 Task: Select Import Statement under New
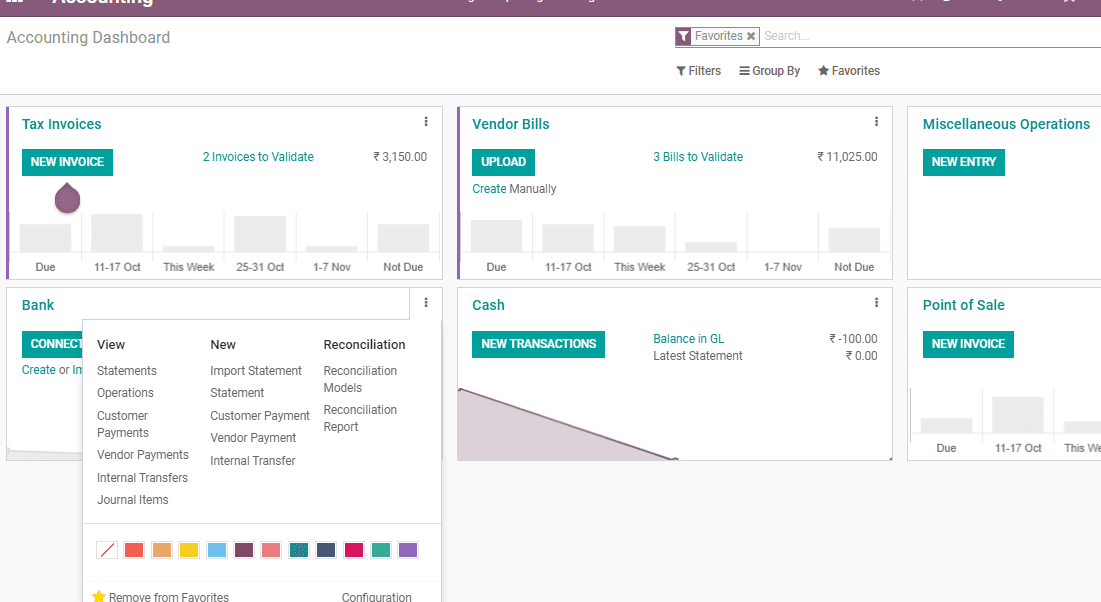(256, 370)
